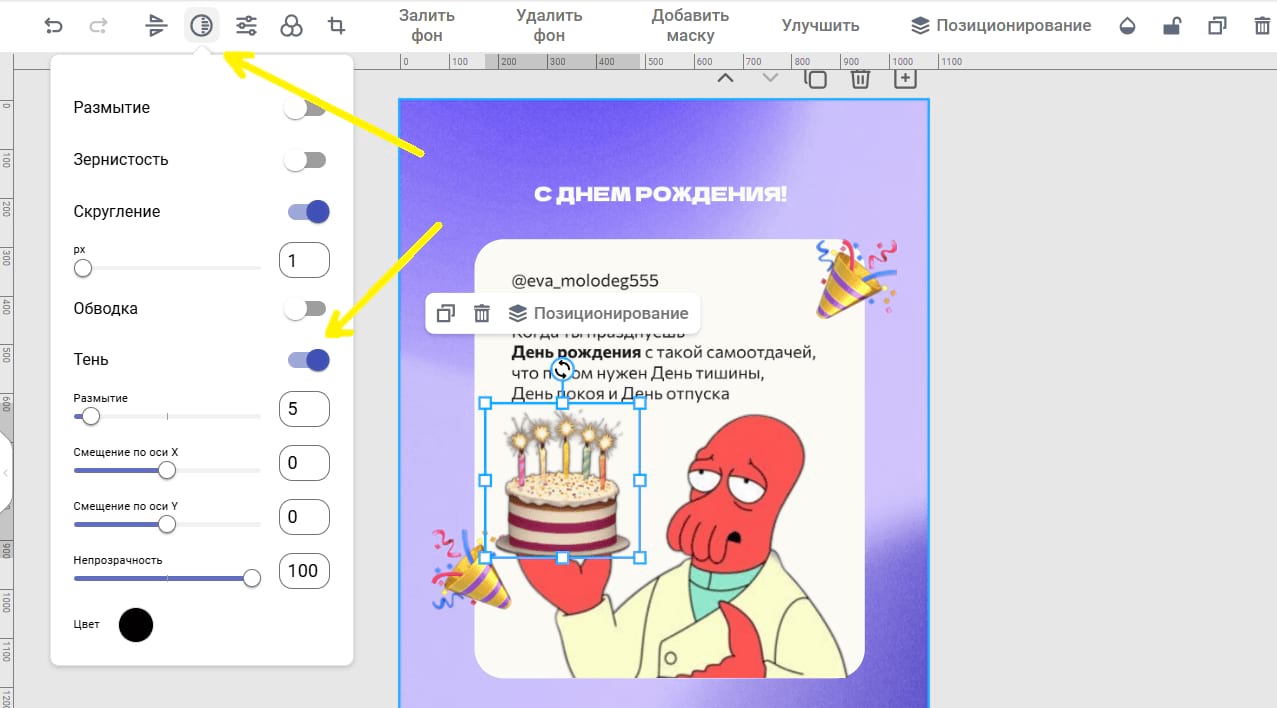The width and height of the screenshot is (1277, 708).
Task: Focus the X offset value field
Action: (304, 463)
